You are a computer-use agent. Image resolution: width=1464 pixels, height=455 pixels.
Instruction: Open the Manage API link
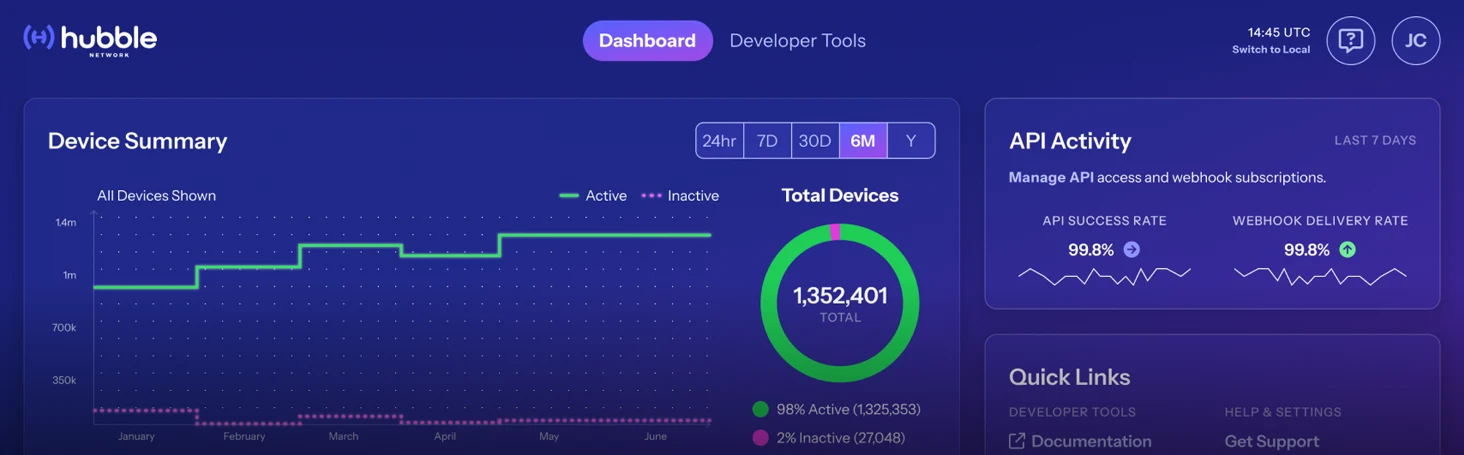pyautogui.click(x=1051, y=177)
